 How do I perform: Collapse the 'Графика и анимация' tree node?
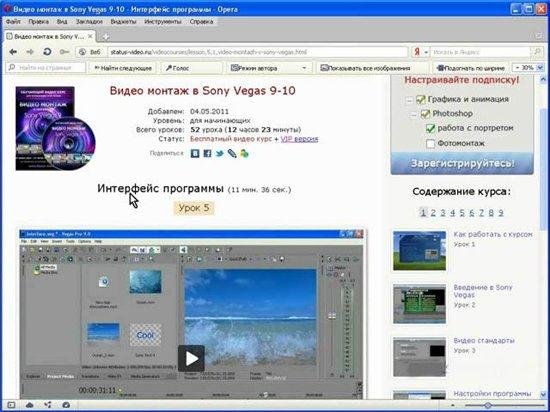click(409, 100)
